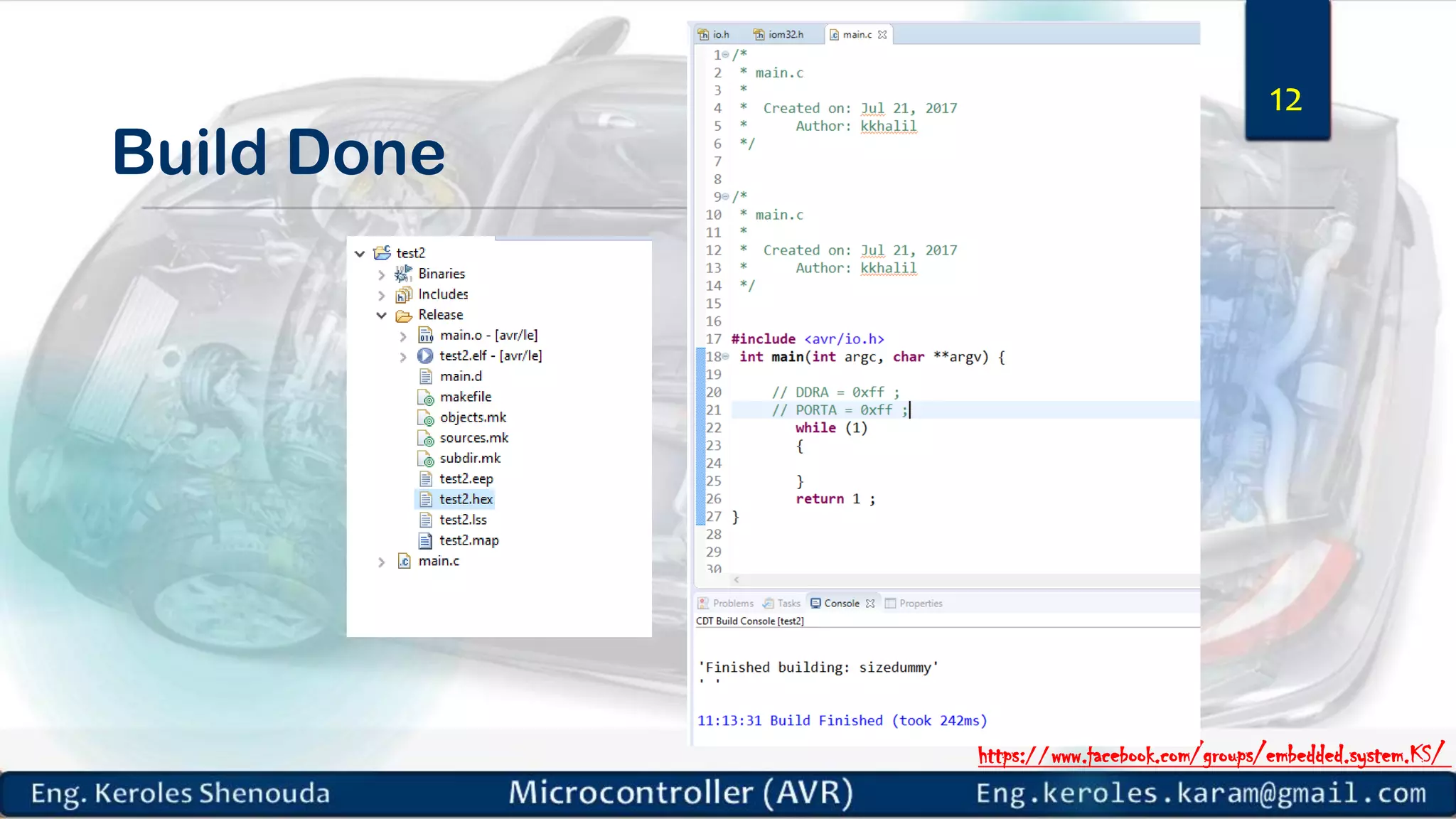Click the Tasks view icon
Image resolution: width=1456 pixels, height=819 pixels.
pyautogui.click(x=769, y=603)
